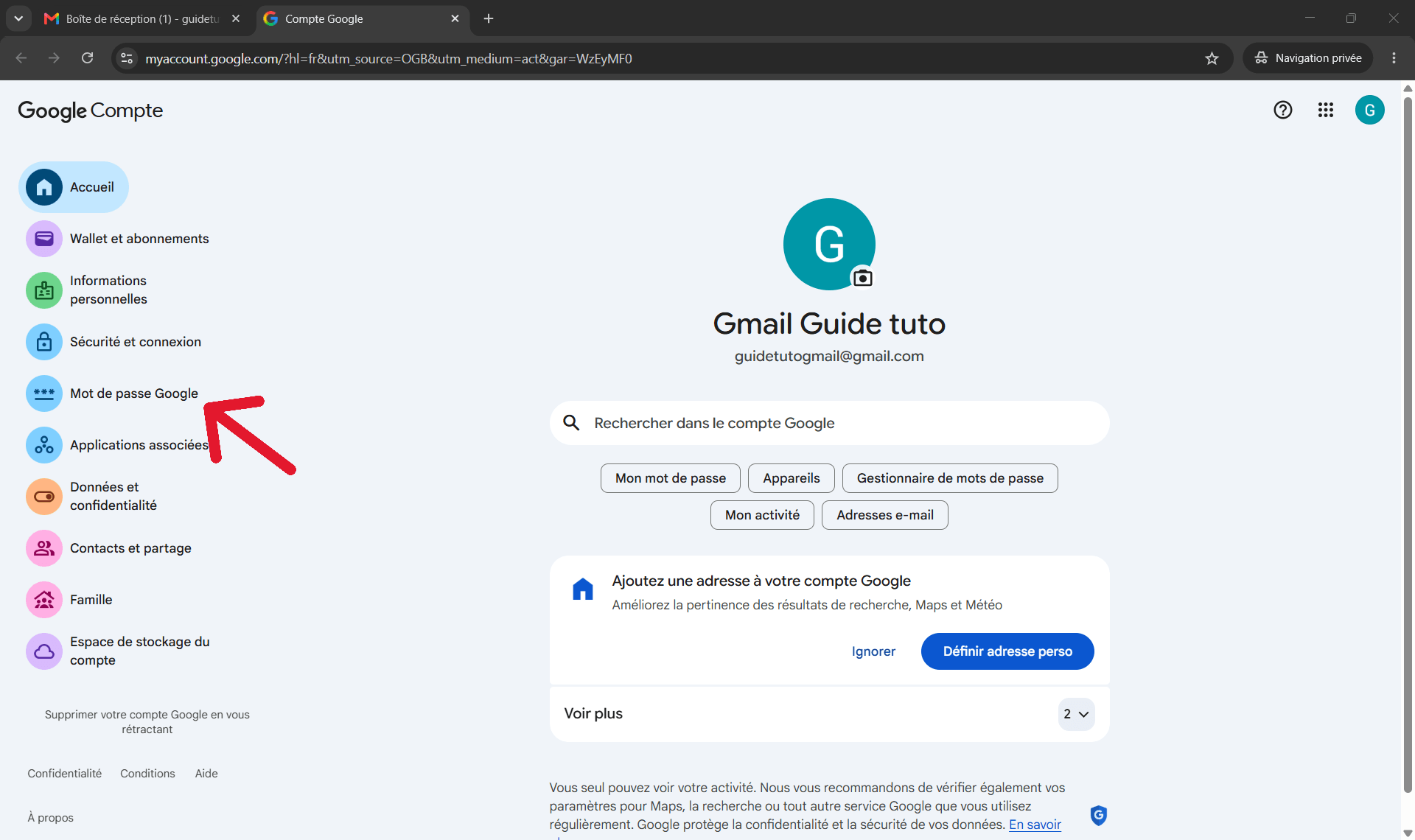Click Supprimer votre compte Google link
The image size is (1415, 840).
[147, 722]
